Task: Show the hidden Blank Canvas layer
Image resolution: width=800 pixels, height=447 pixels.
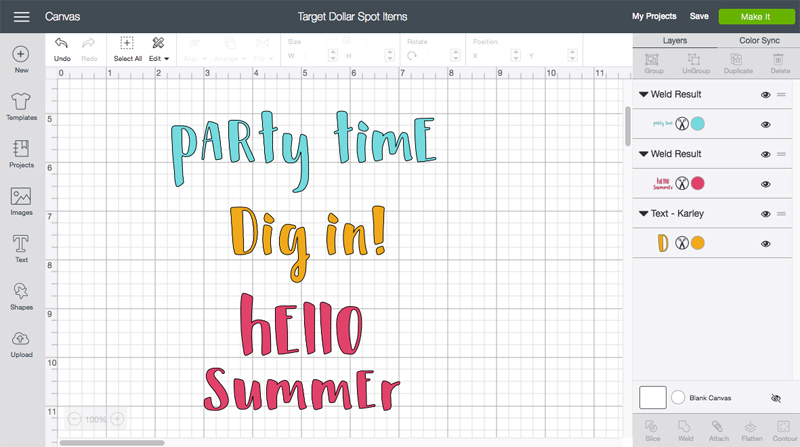Action: pos(776,398)
